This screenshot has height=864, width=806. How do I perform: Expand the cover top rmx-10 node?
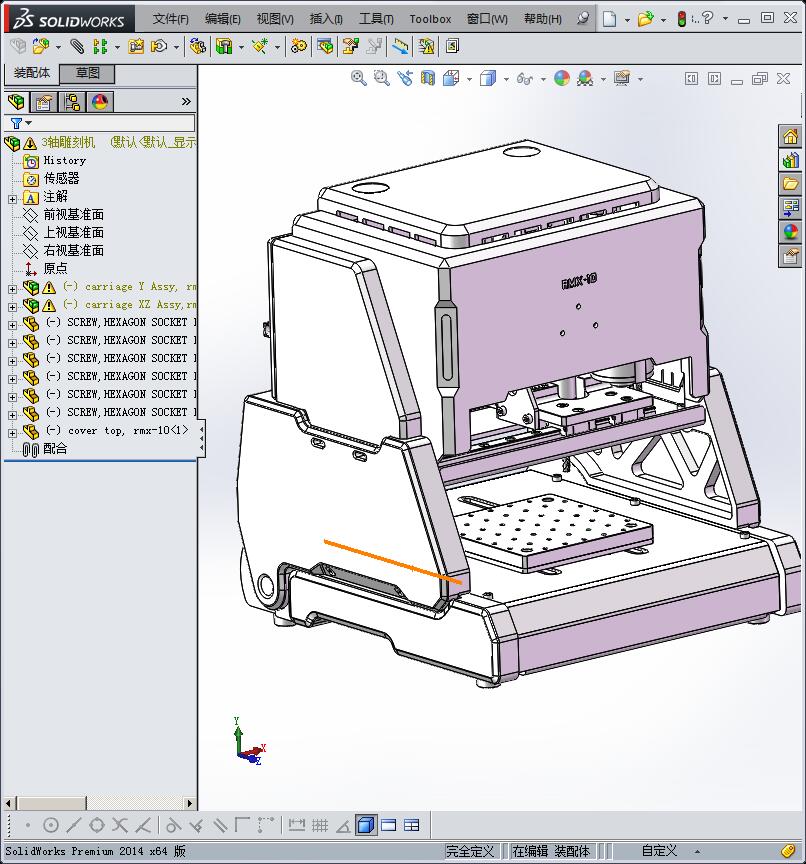pos(12,433)
